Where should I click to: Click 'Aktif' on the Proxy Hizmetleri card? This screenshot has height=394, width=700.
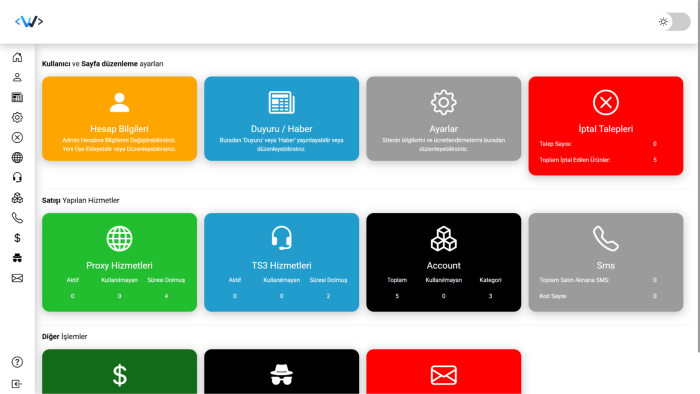pos(72,280)
